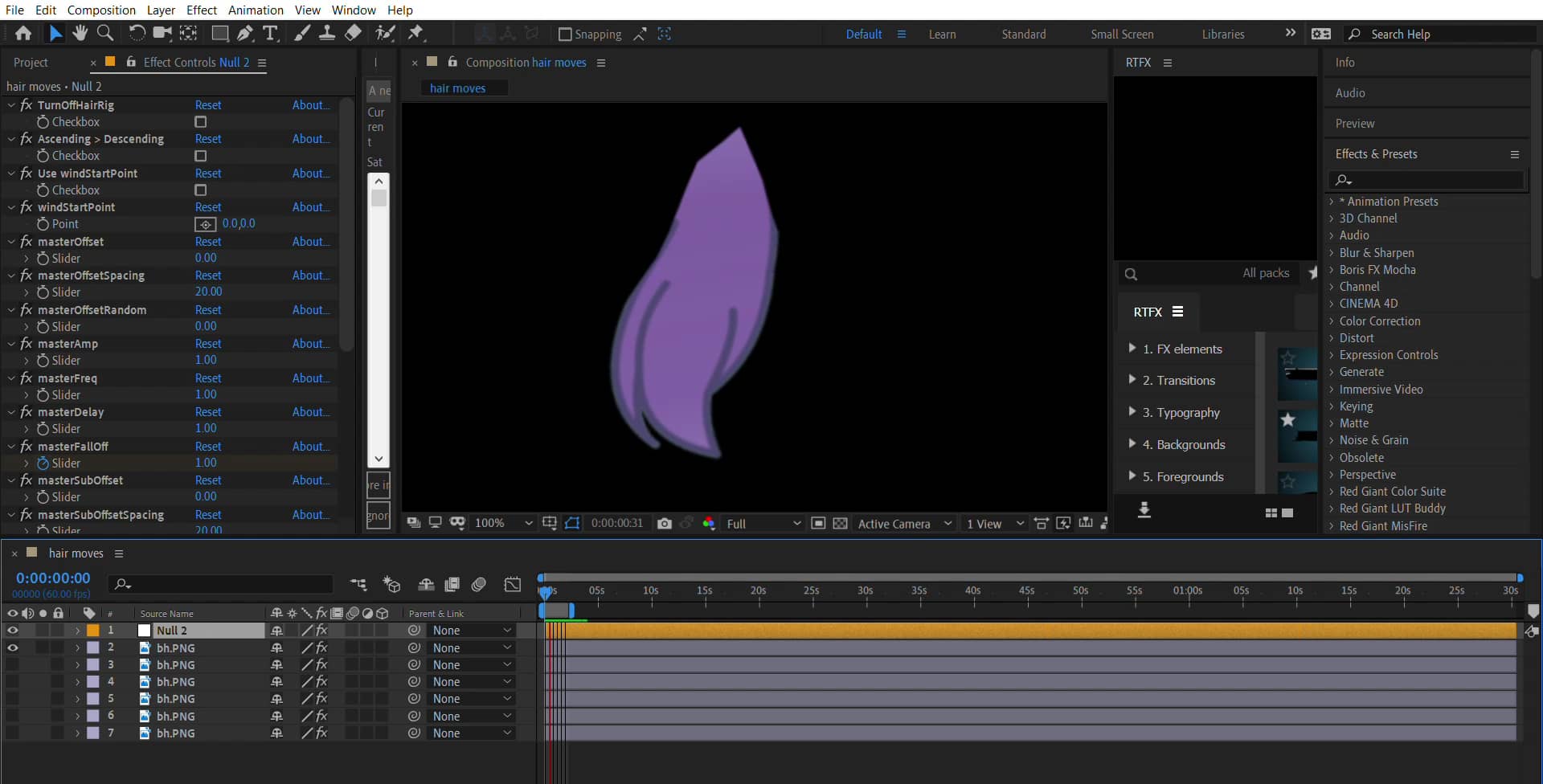Click About link next to masterAmp

click(310, 343)
